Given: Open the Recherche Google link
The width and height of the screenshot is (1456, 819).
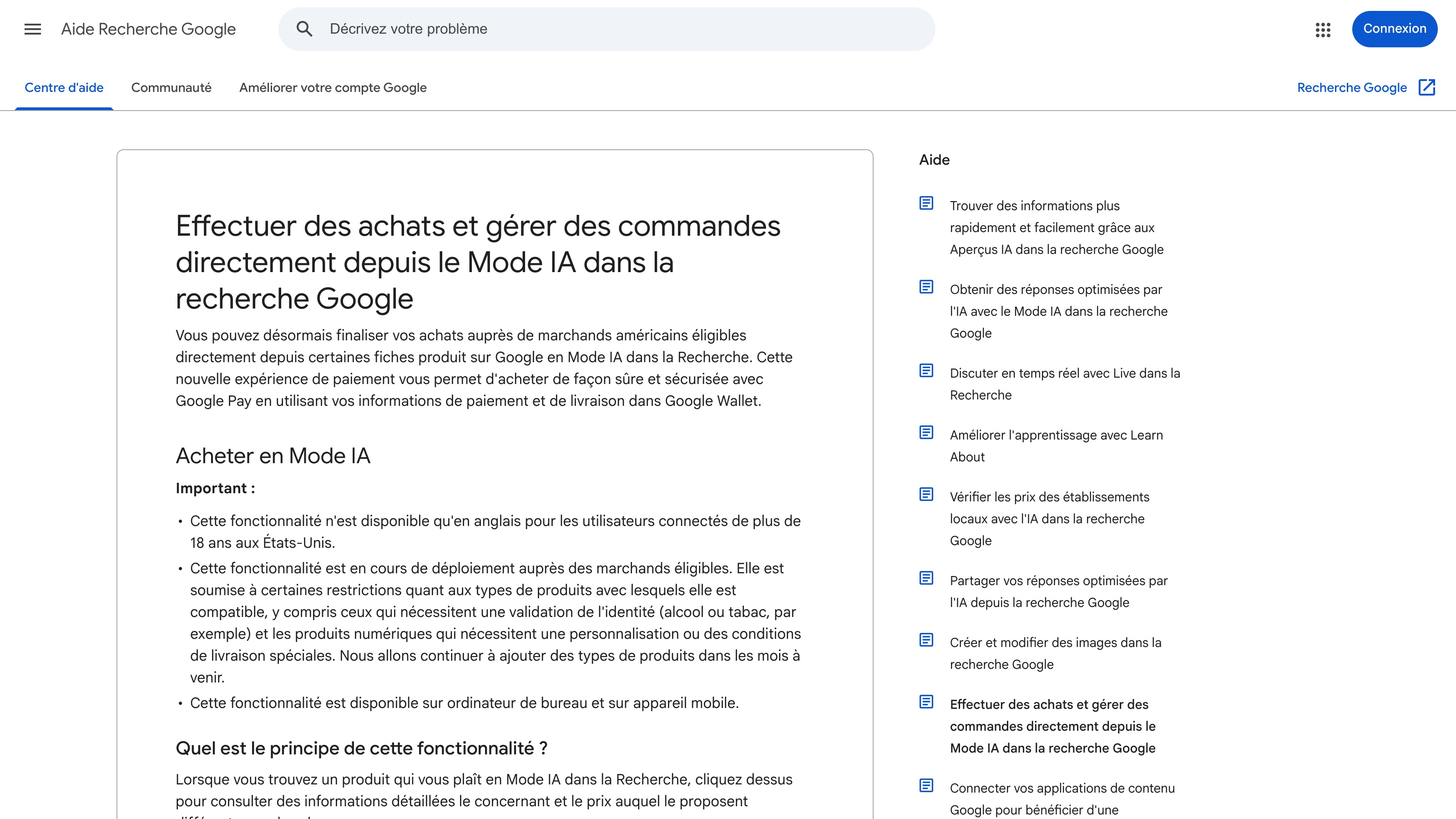Looking at the screenshot, I should tap(1351, 88).
